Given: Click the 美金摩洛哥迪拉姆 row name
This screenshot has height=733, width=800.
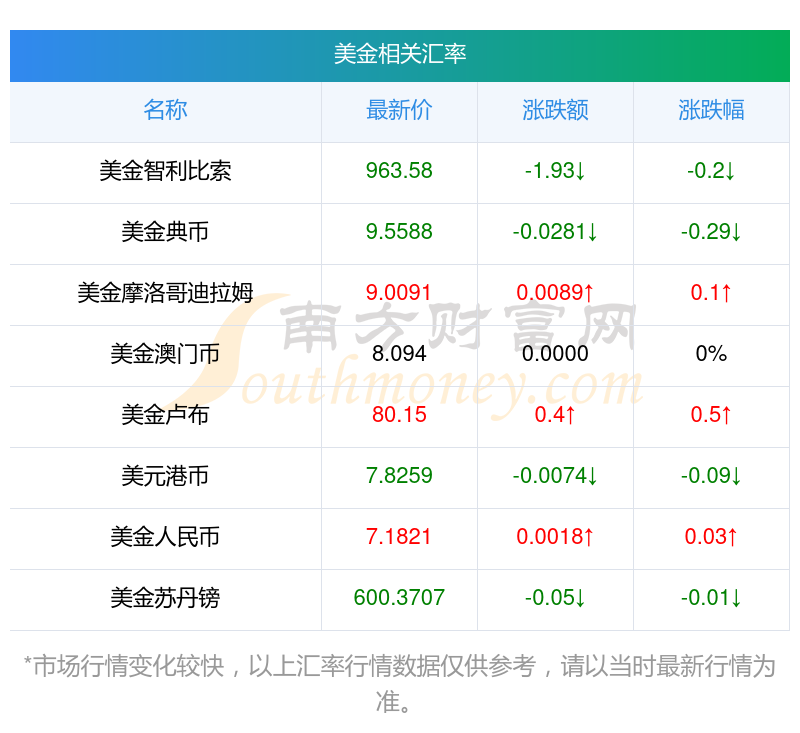Looking at the screenshot, I should 165,293.
